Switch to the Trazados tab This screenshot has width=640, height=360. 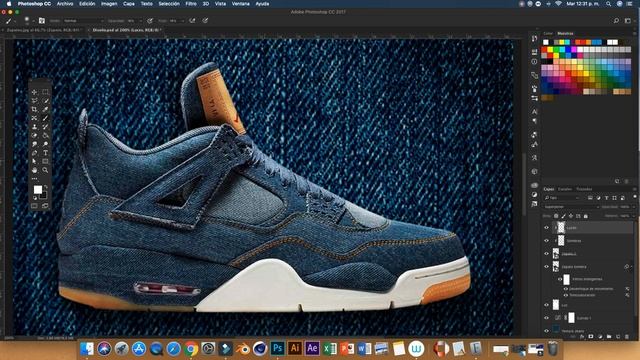point(584,189)
